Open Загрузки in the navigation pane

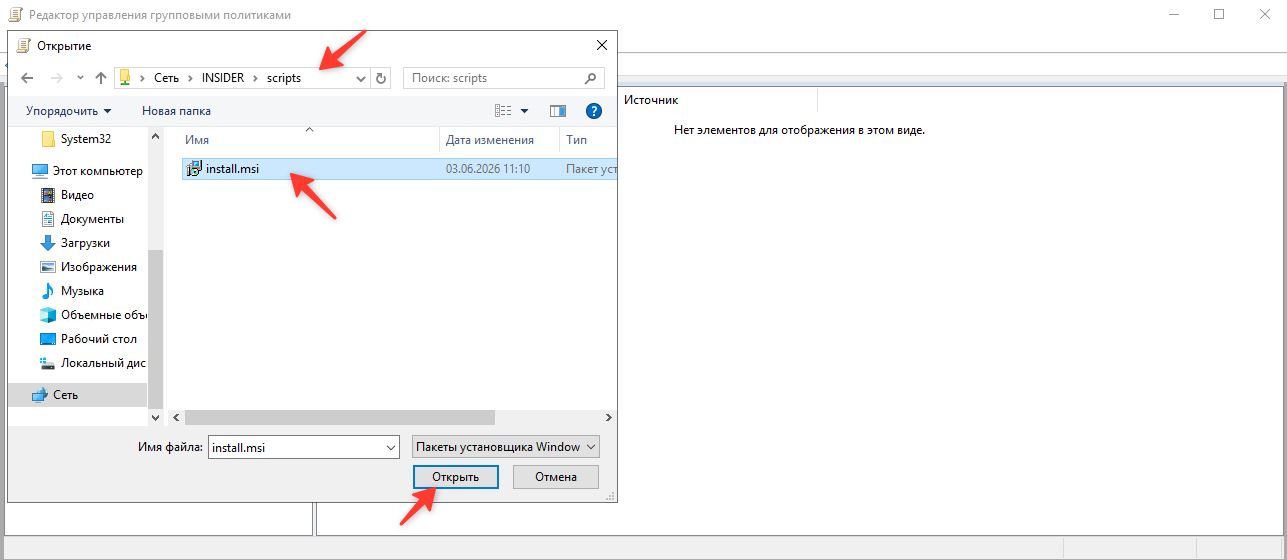[85, 243]
